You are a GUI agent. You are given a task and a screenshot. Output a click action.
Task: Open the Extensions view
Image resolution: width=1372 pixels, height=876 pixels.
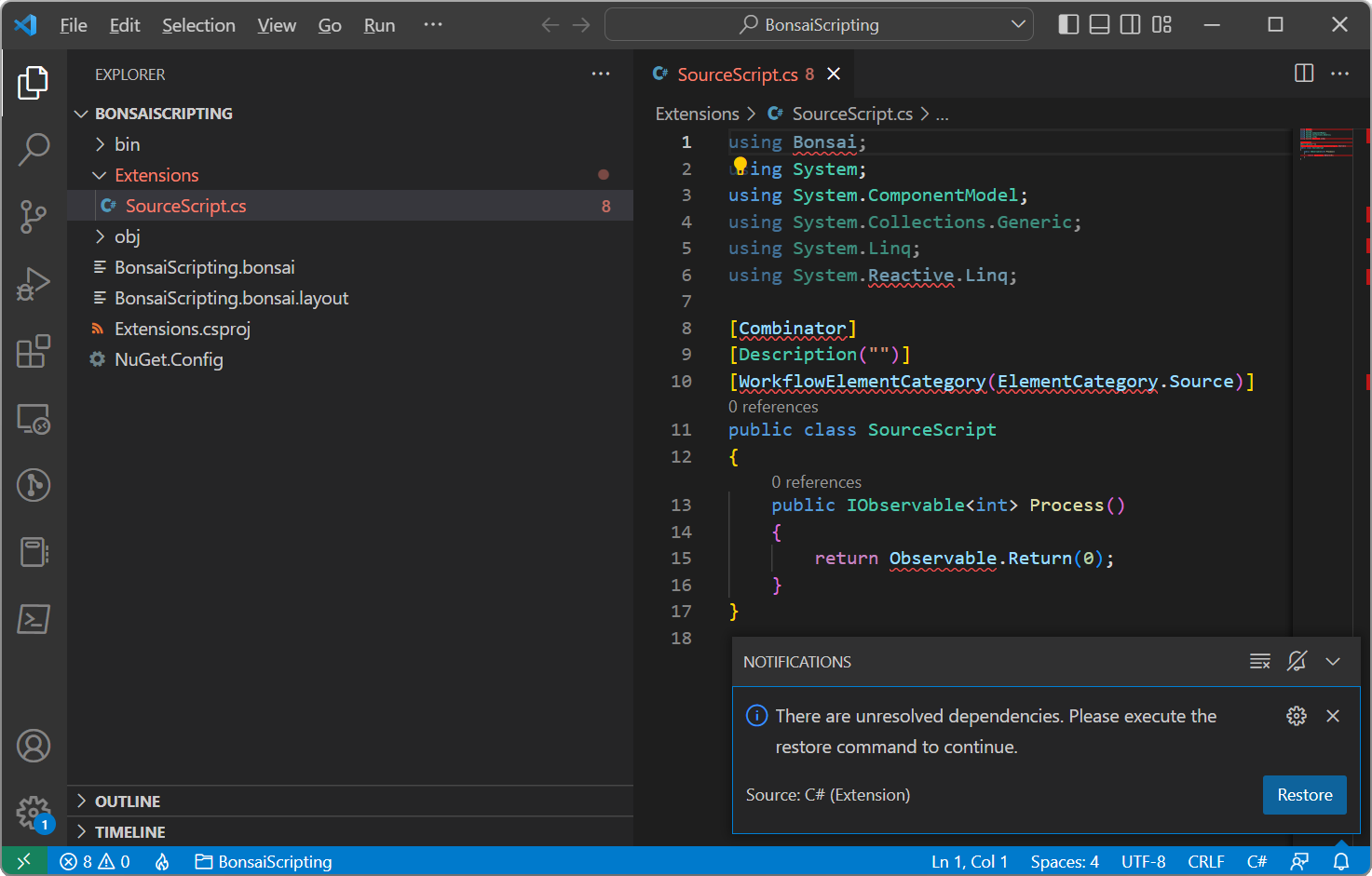click(34, 351)
